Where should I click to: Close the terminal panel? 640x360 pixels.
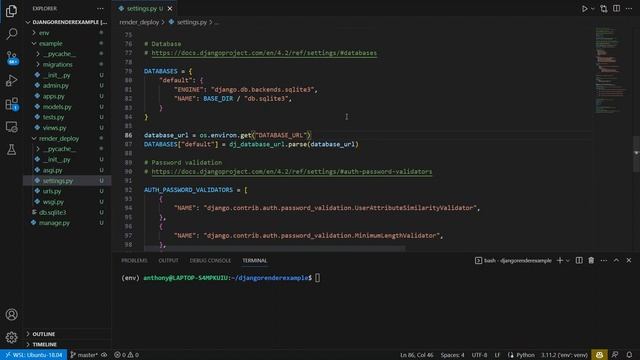click(x=629, y=260)
